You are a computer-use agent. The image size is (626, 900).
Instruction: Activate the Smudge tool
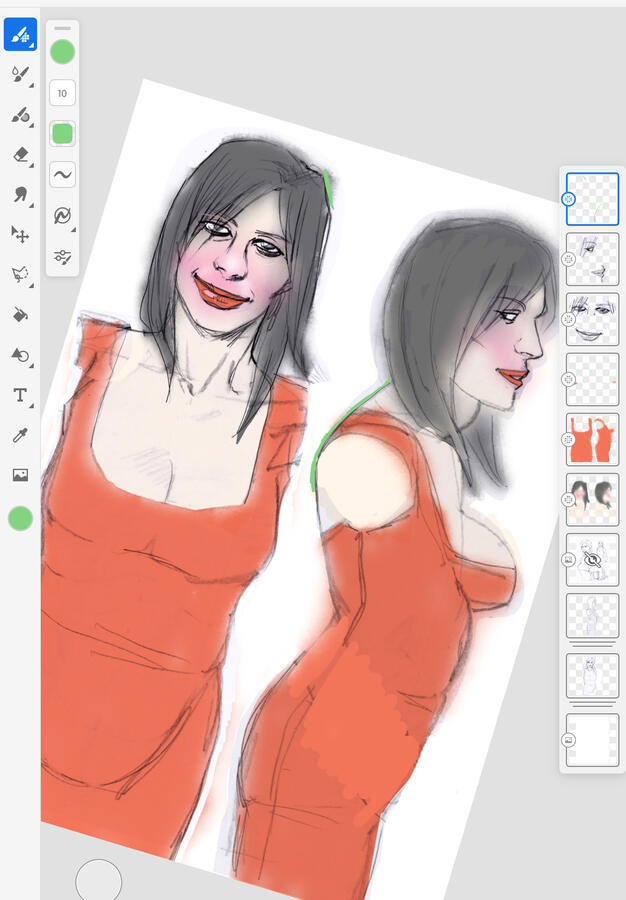click(20, 195)
